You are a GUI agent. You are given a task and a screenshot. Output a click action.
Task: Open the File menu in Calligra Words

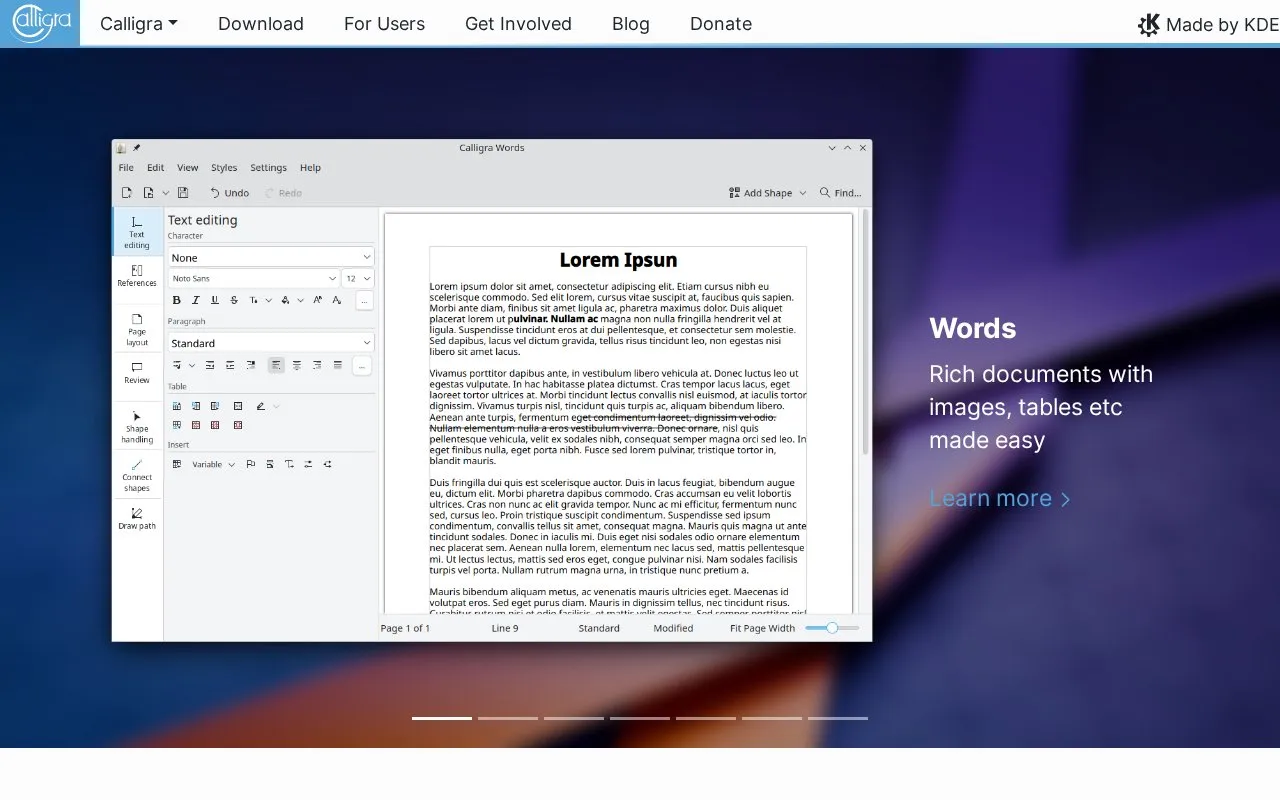point(126,168)
